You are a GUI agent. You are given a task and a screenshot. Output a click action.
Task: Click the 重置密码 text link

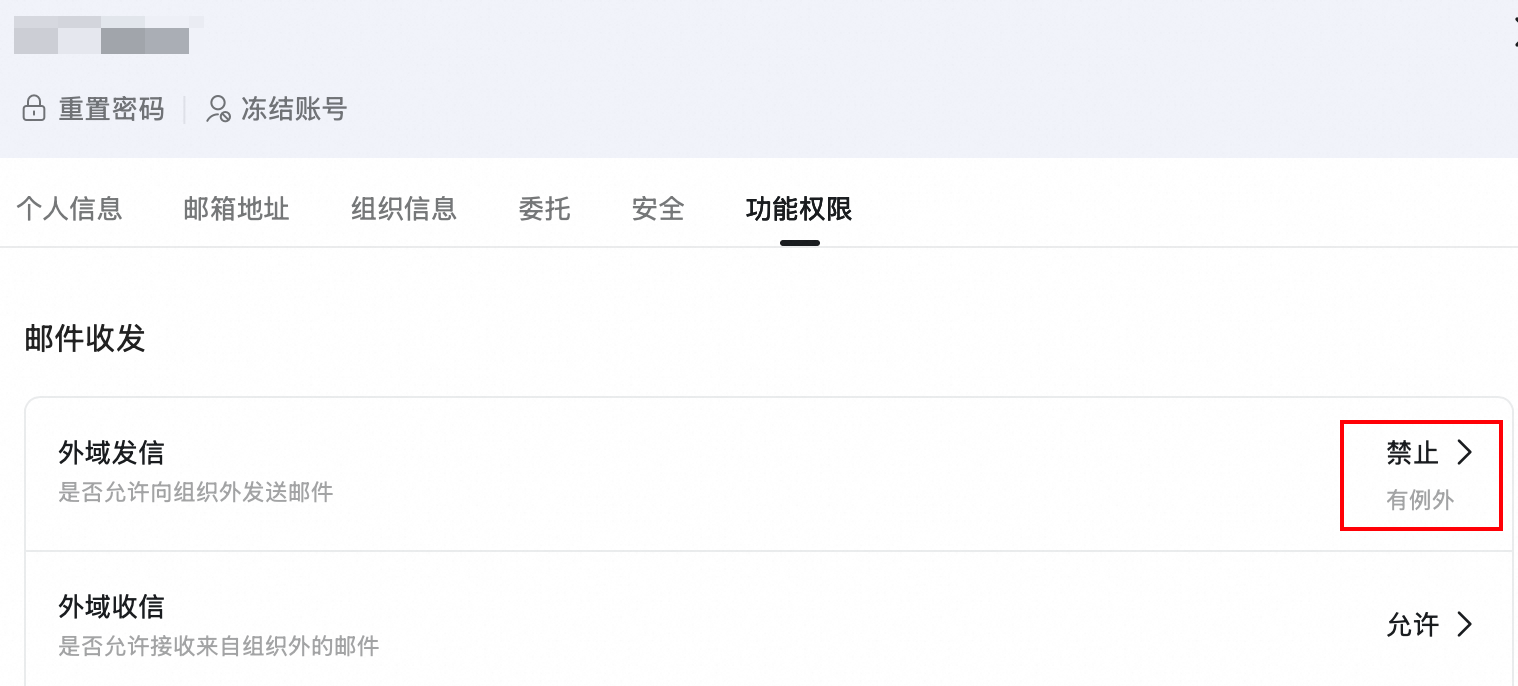point(111,109)
